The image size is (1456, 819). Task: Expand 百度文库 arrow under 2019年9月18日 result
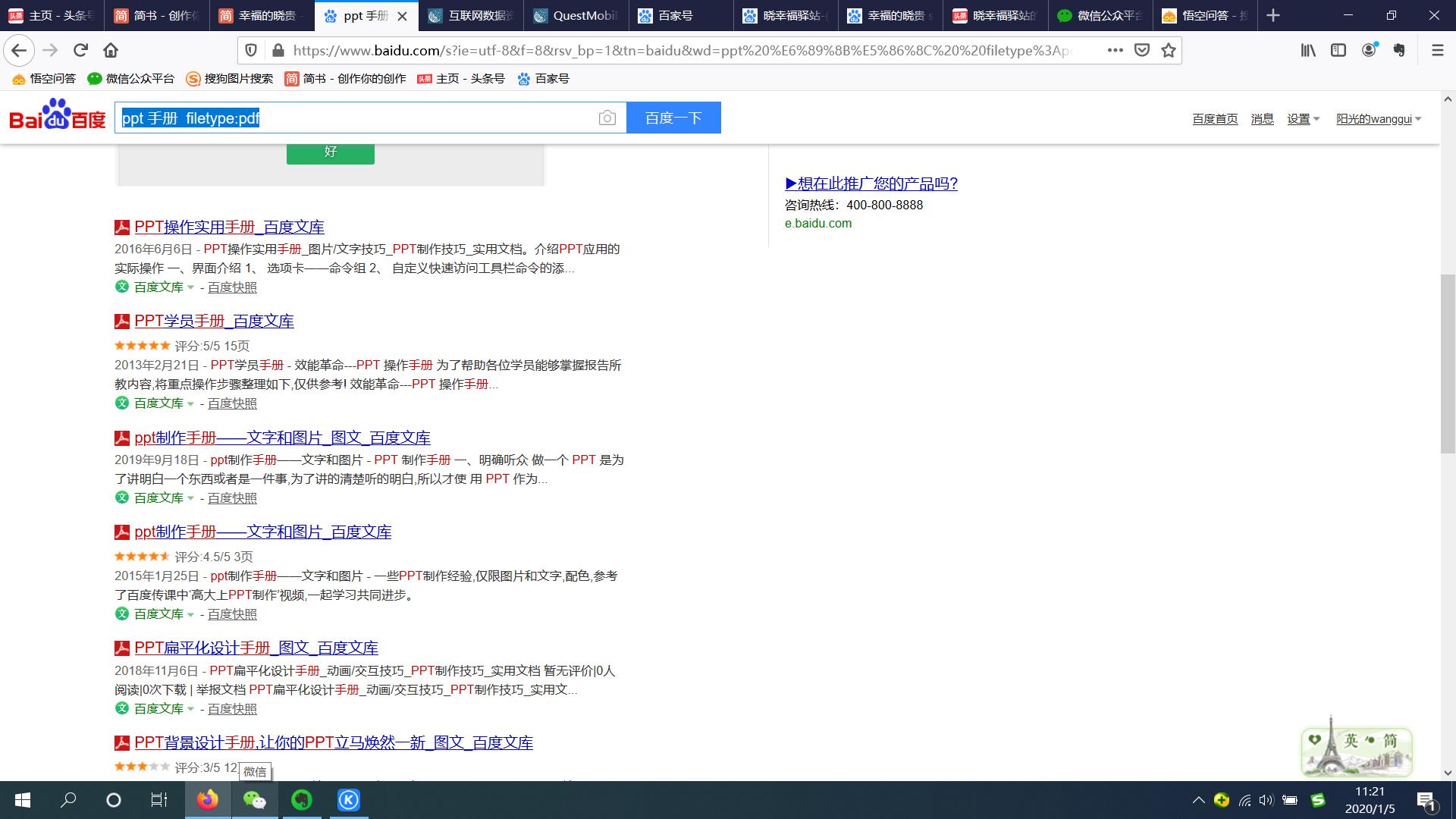tap(190, 498)
